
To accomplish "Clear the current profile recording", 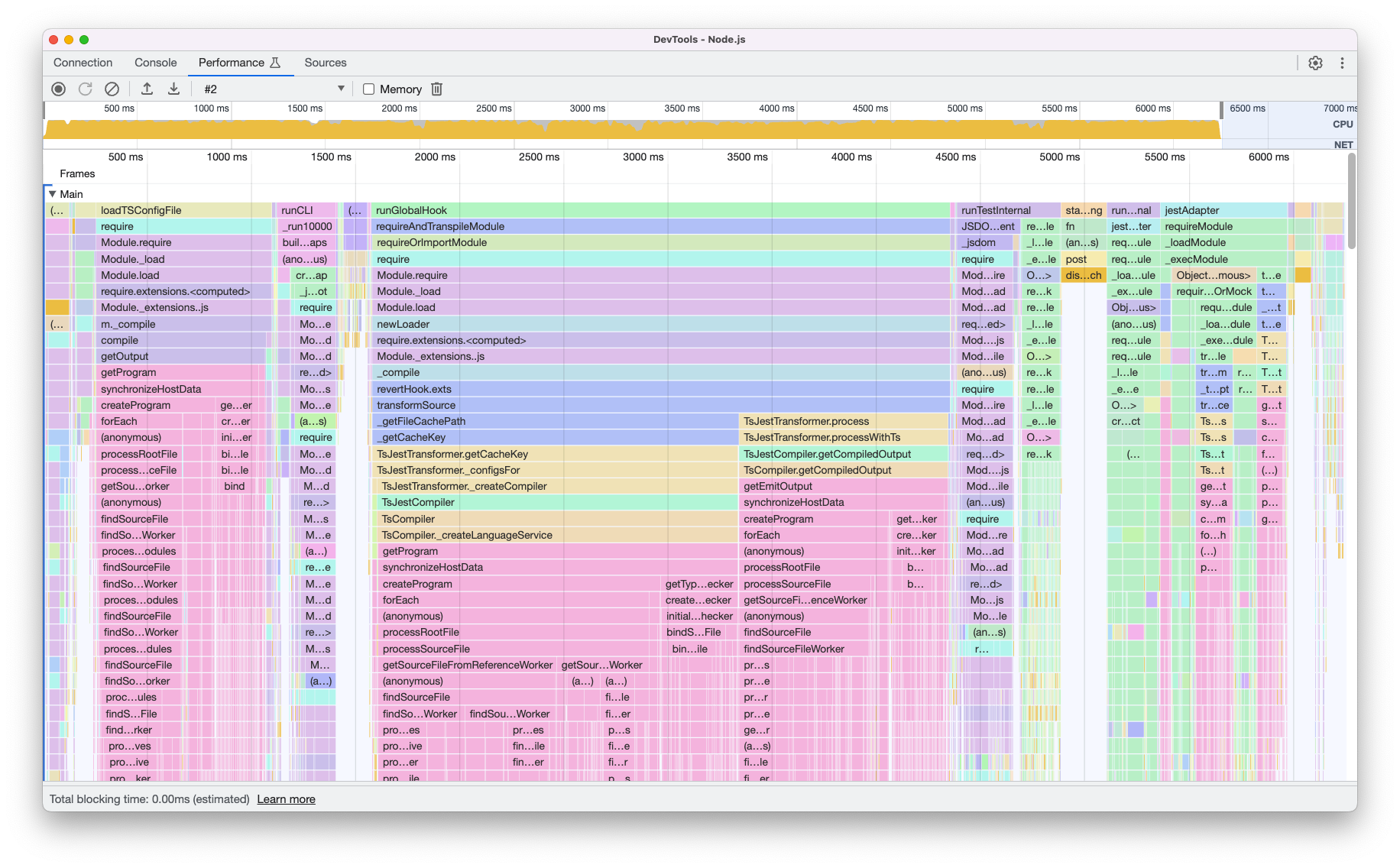I will click(112, 89).
